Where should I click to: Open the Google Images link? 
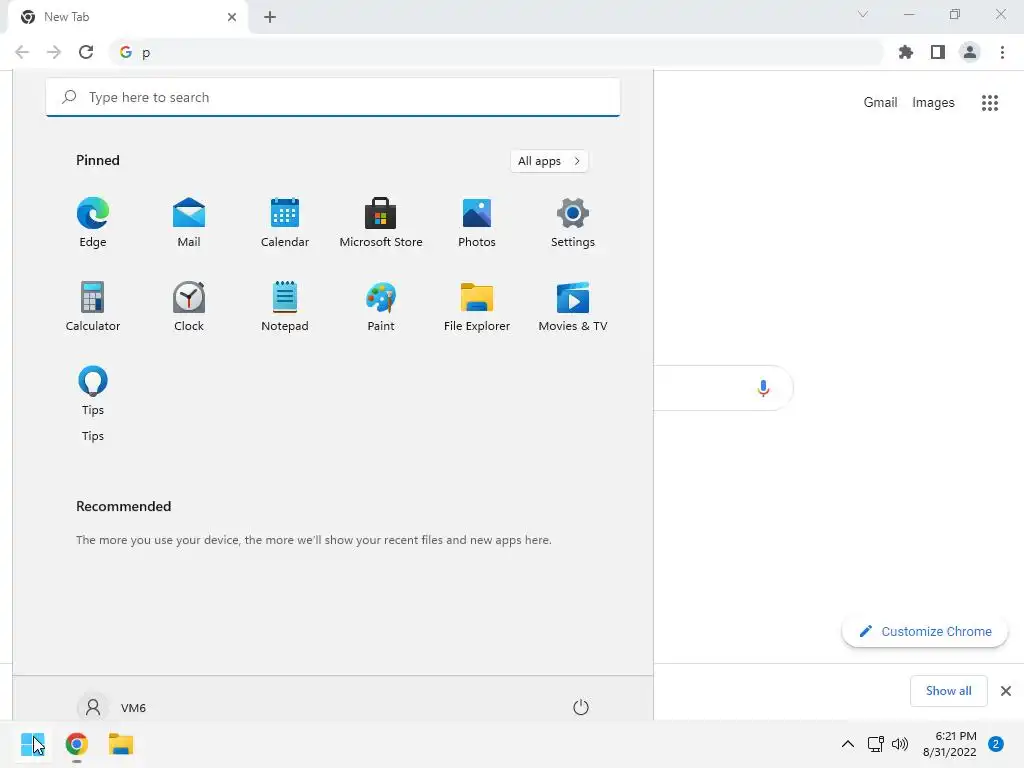point(933,103)
